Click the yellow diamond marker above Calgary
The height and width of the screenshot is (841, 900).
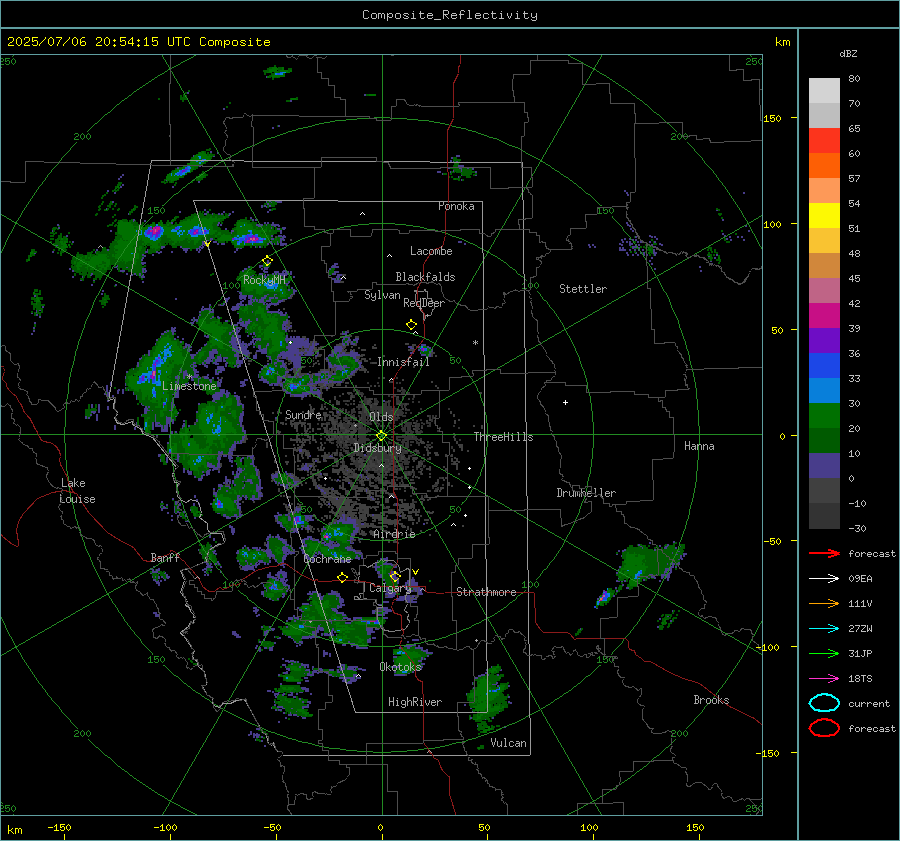click(395, 576)
